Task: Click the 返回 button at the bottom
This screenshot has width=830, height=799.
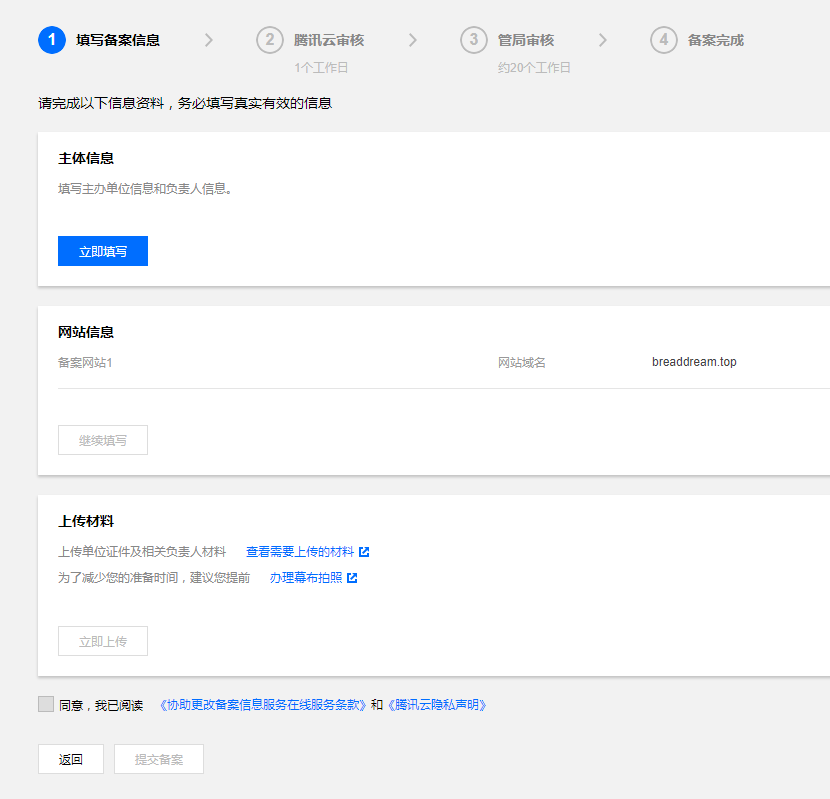Action: pos(70,759)
